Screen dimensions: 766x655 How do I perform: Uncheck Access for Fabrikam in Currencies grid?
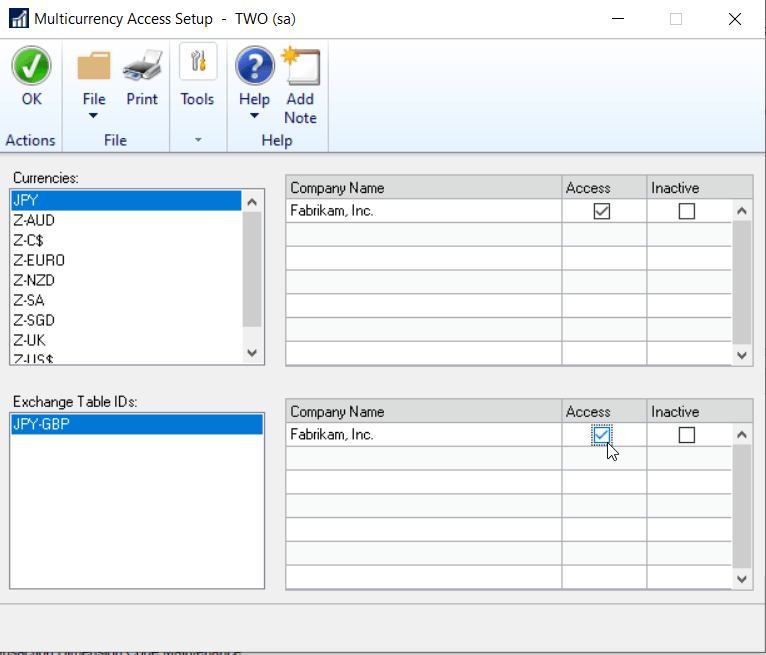coord(602,211)
